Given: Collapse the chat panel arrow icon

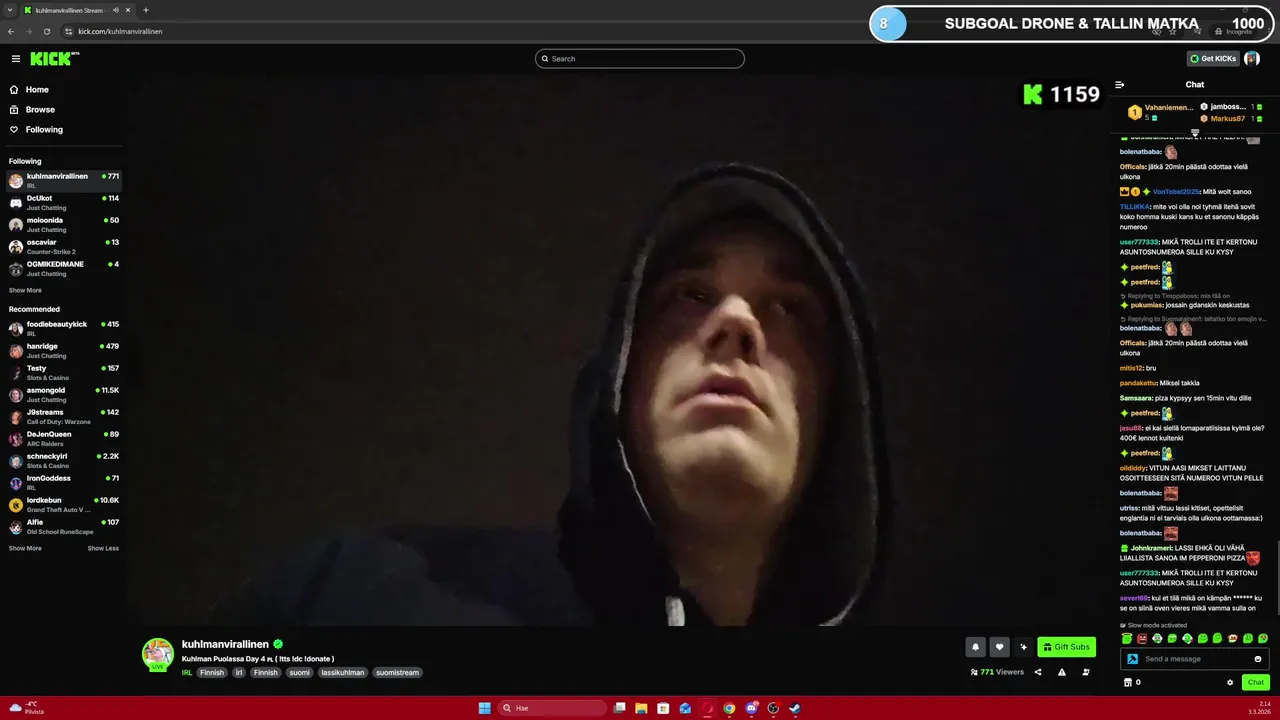Looking at the screenshot, I should coord(1120,85).
